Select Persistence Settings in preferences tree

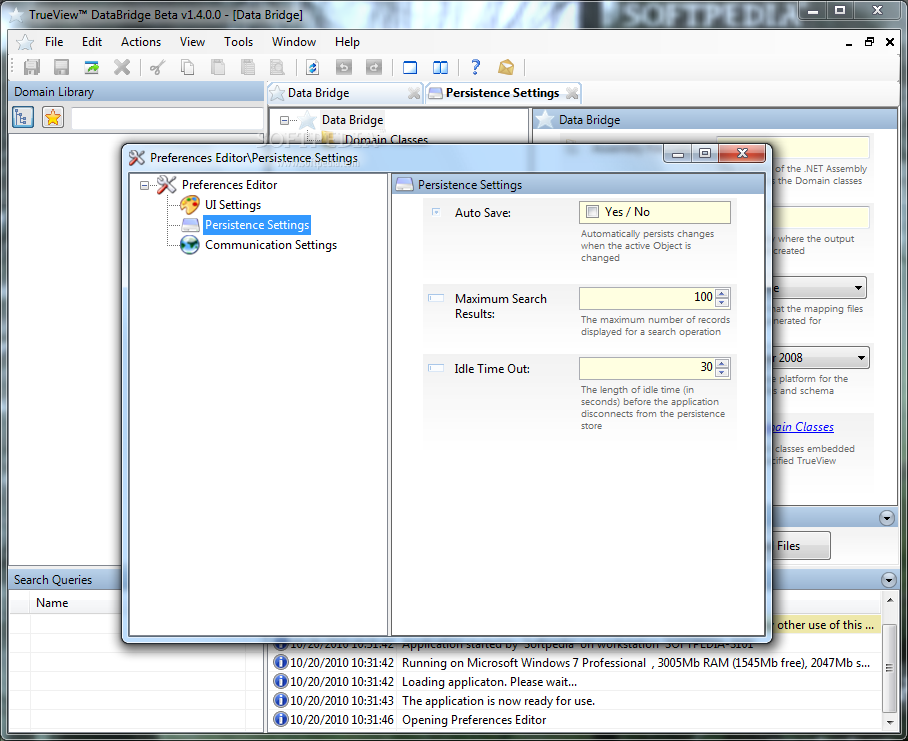(x=257, y=225)
